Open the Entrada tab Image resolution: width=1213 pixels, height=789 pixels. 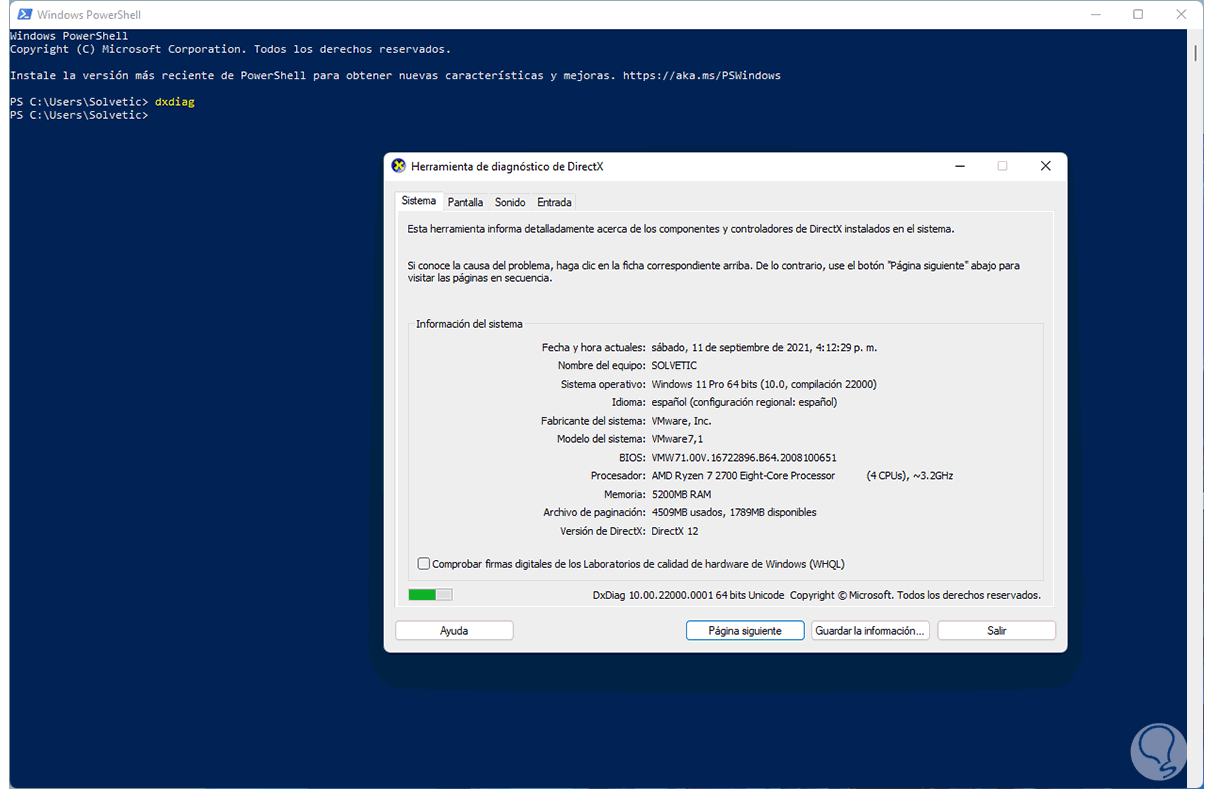tap(554, 202)
